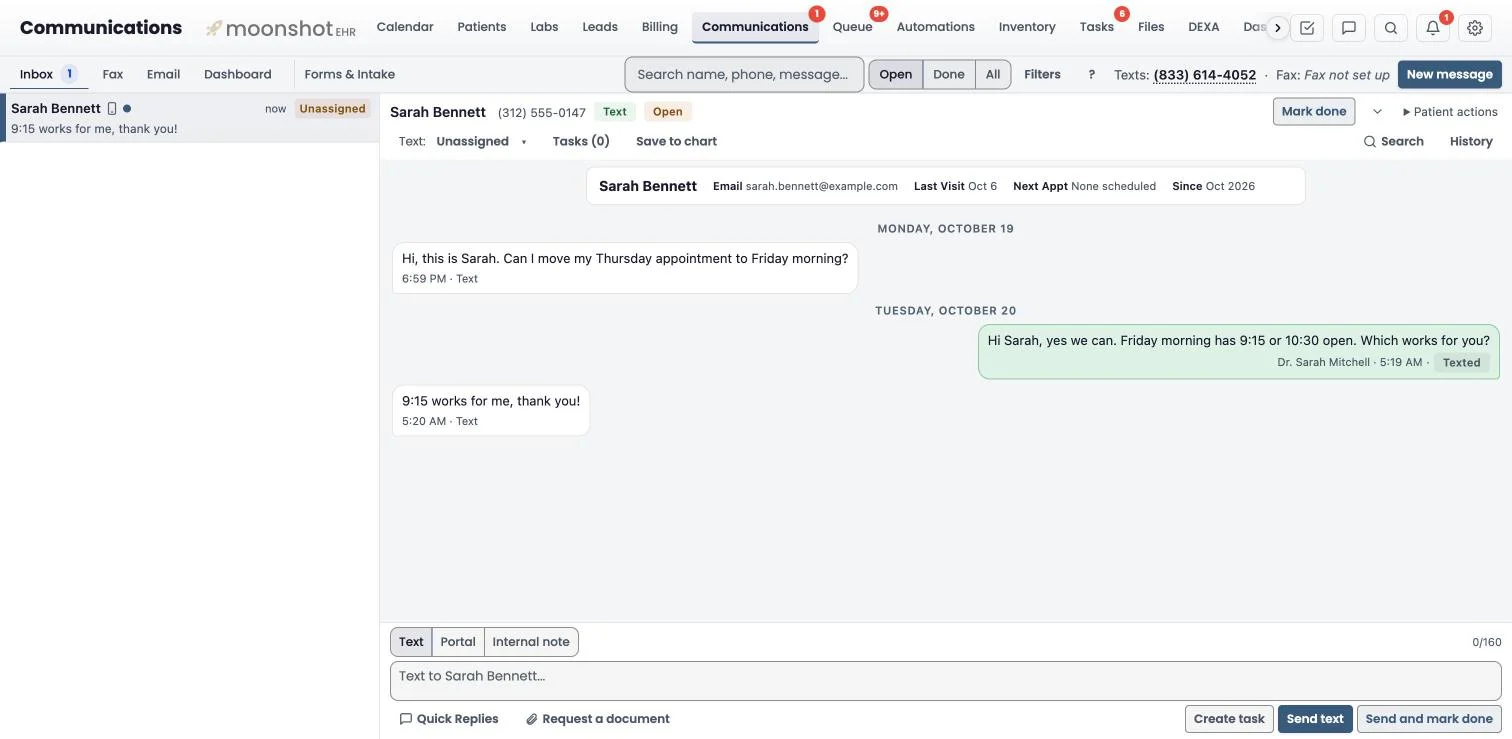The width and height of the screenshot is (1512, 739).
Task: Request a document from the patient
Action: [x=598, y=719]
